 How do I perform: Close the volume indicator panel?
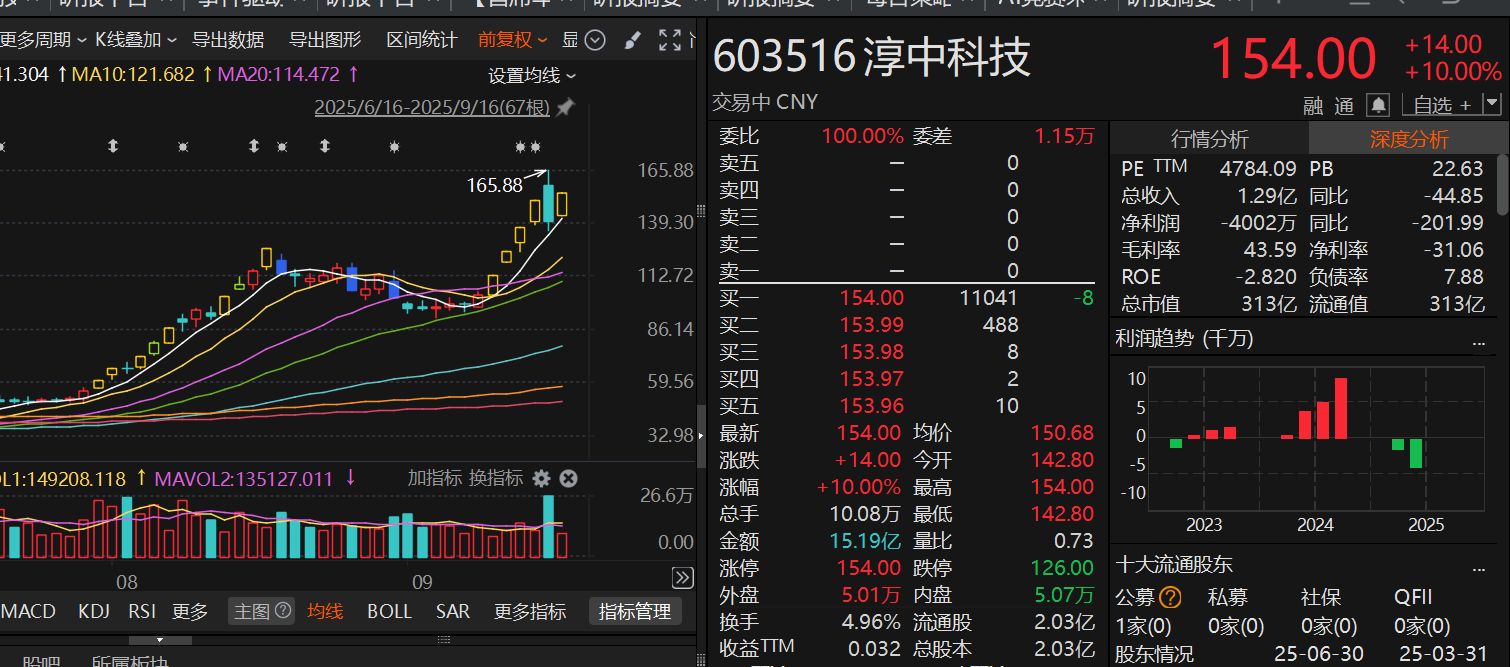pos(568,479)
